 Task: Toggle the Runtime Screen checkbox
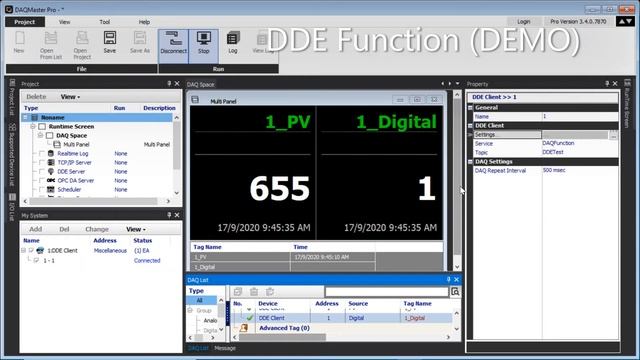(42, 127)
